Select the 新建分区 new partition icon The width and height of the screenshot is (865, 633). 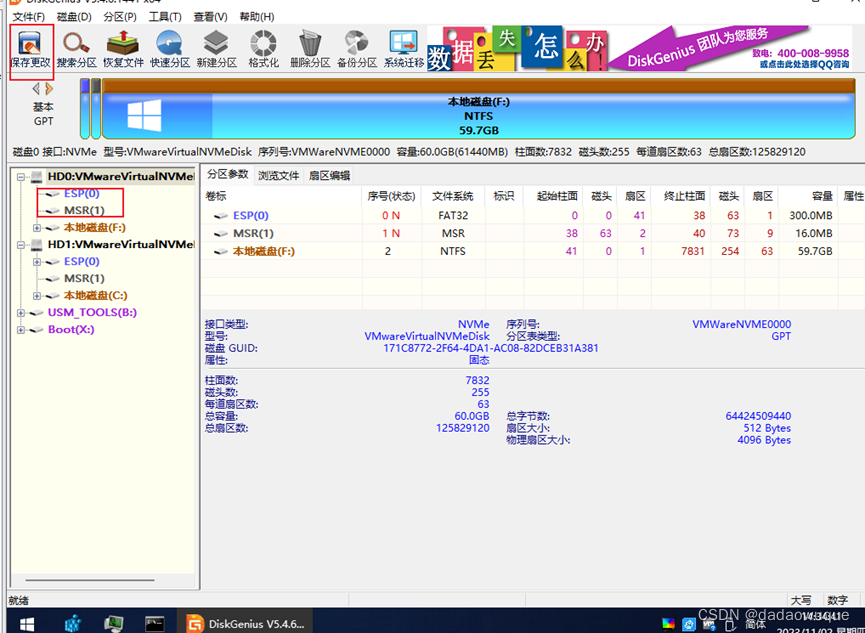[216, 49]
